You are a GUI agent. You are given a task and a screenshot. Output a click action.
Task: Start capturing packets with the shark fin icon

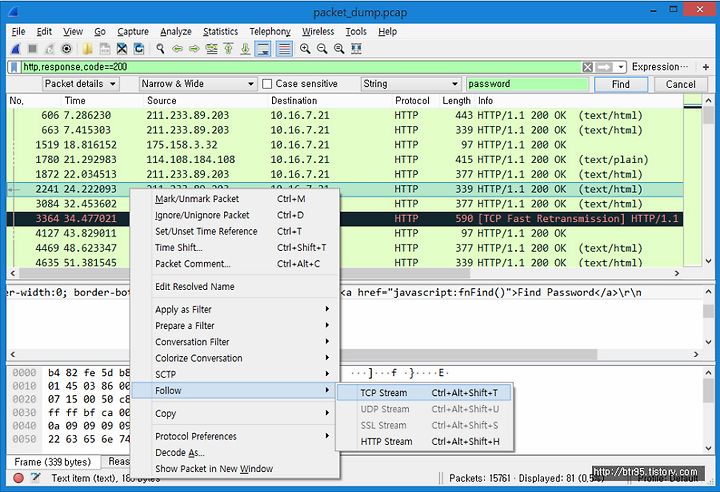click(x=16, y=49)
